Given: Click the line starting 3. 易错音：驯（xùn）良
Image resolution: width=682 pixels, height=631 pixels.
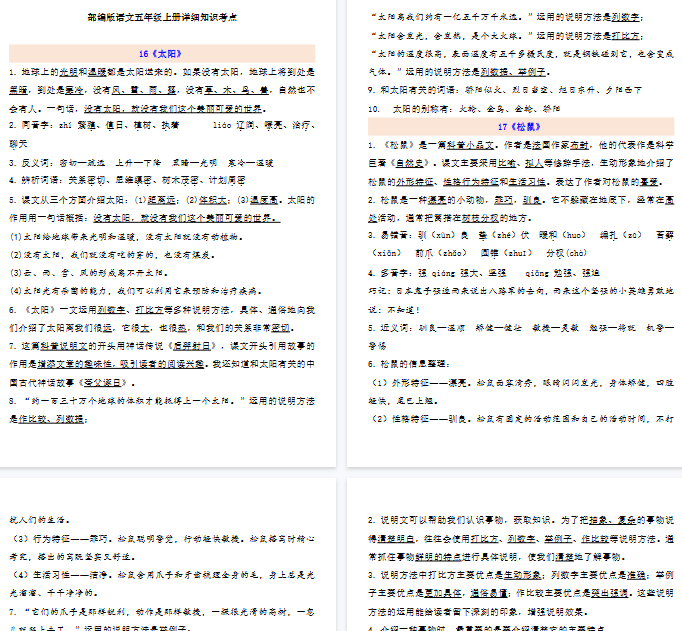Looking at the screenshot, I should tap(521, 235).
